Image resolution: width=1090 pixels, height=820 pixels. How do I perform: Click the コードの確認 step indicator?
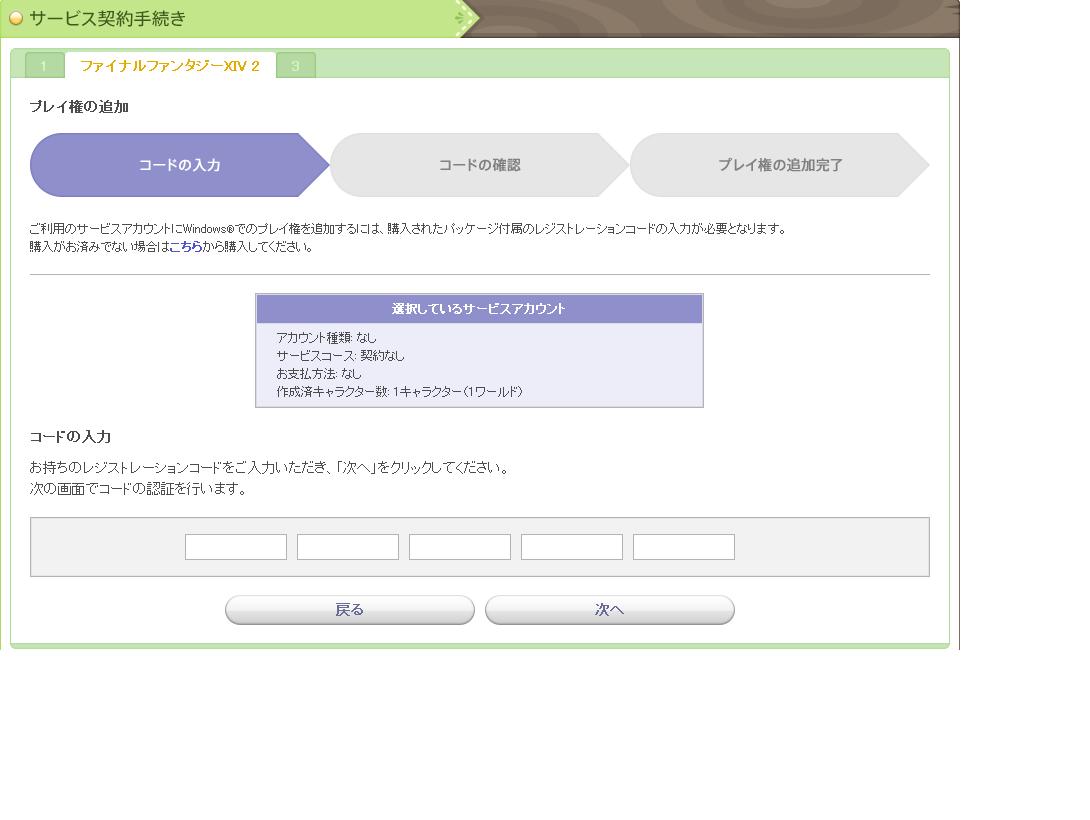[480, 165]
